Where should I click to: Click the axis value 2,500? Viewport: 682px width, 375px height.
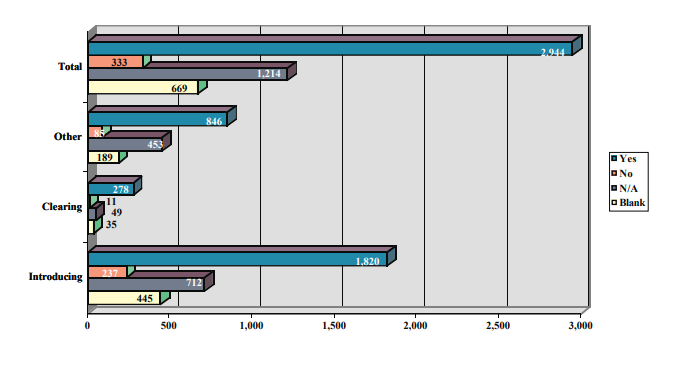[498, 325]
